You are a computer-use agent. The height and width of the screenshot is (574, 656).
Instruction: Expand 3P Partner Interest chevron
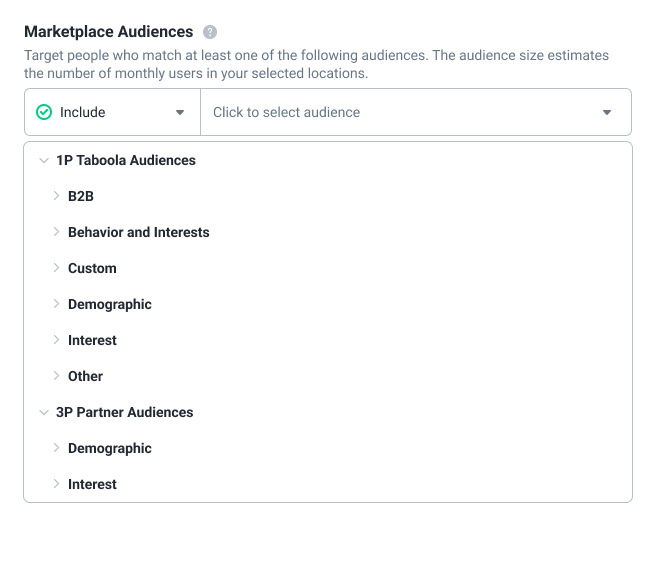56,484
